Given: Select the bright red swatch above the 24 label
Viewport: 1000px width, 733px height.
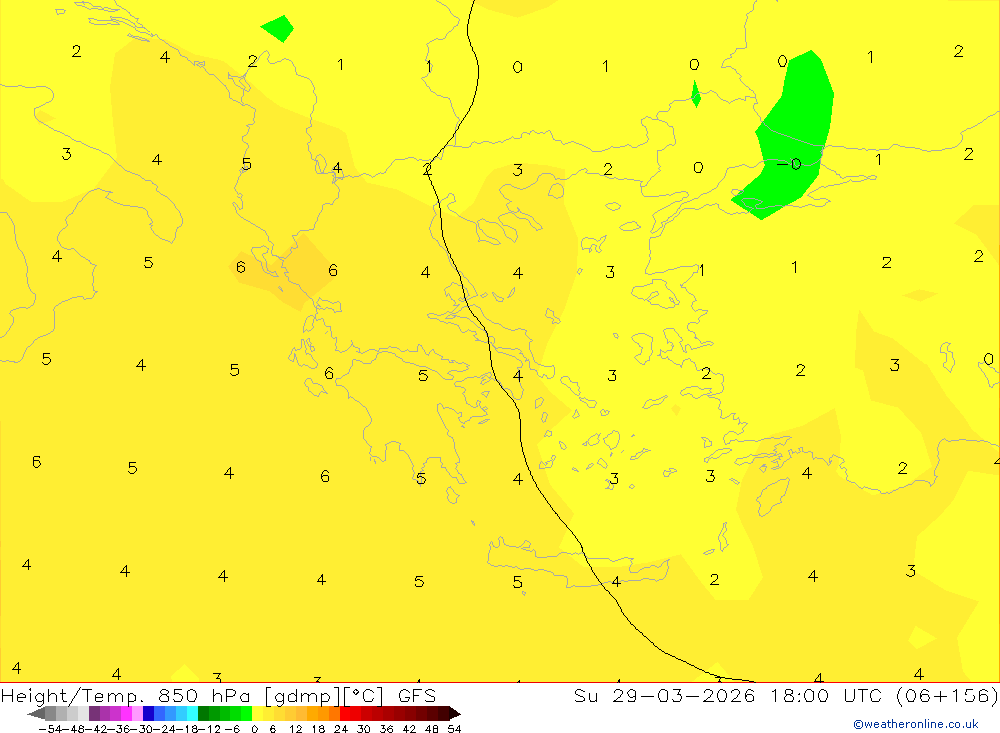Looking at the screenshot, I should tap(345, 714).
